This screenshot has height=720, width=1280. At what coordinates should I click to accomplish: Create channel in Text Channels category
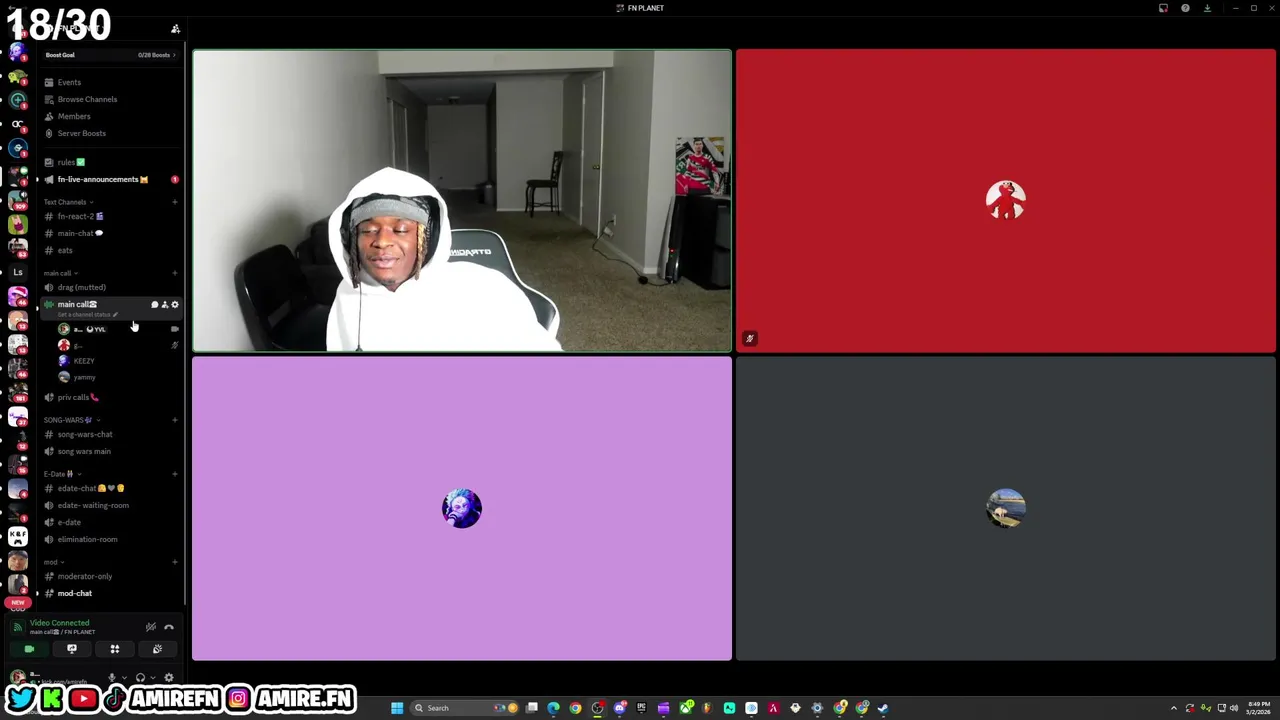(175, 202)
